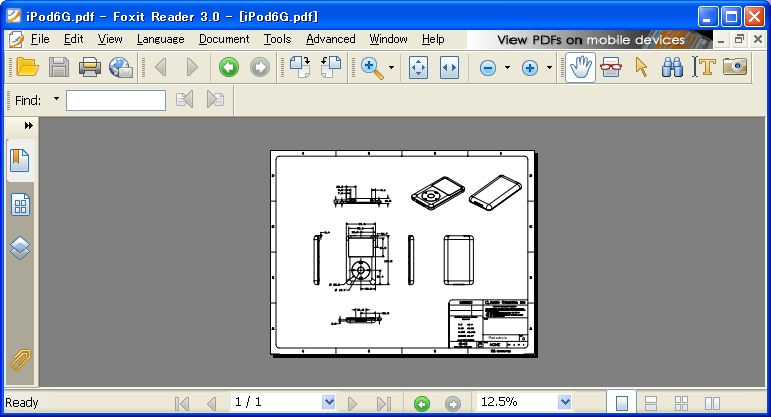Go to next page in status bar
771x417 pixels.
(x=352, y=403)
